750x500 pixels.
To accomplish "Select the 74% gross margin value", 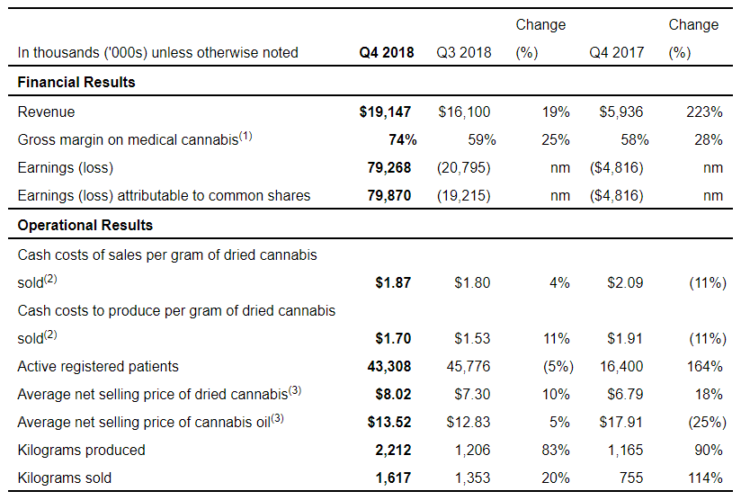I will click(395, 140).
